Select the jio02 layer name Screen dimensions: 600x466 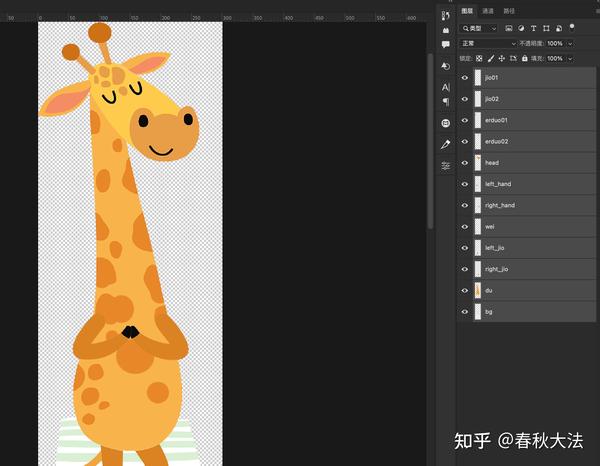492,99
